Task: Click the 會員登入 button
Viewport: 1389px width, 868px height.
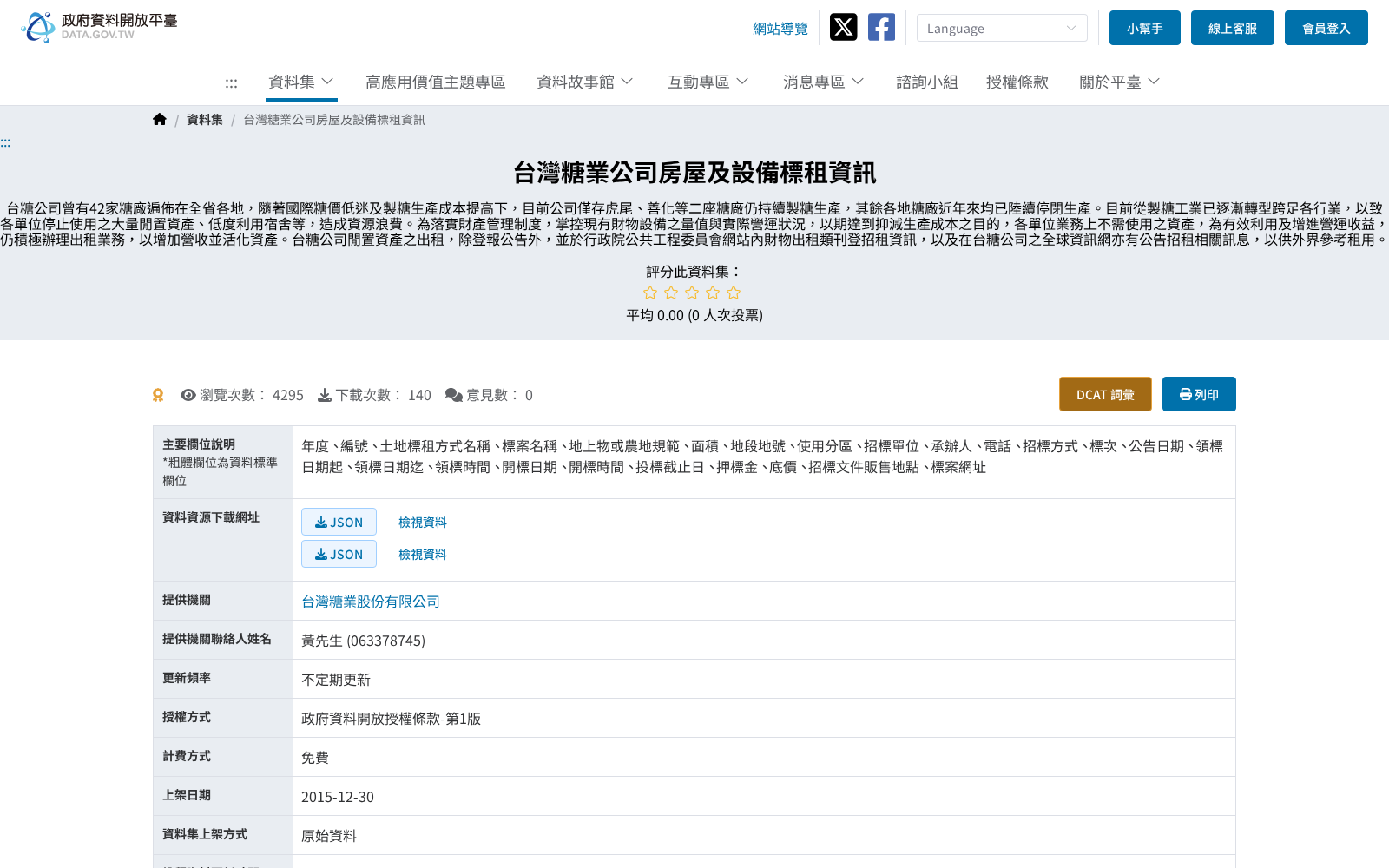Action: (x=1326, y=28)
